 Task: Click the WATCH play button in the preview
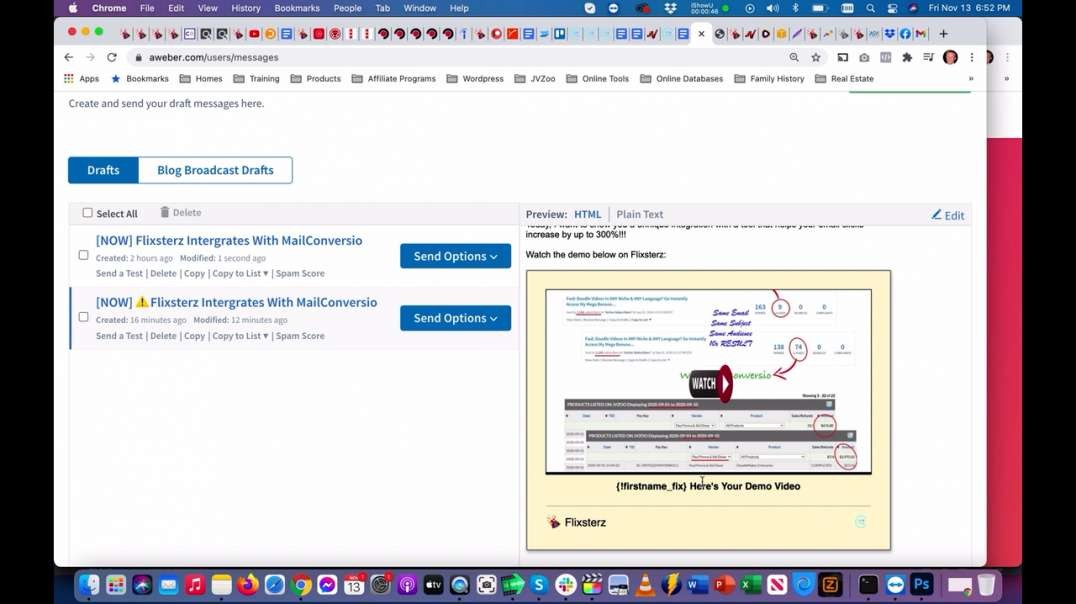711,384
